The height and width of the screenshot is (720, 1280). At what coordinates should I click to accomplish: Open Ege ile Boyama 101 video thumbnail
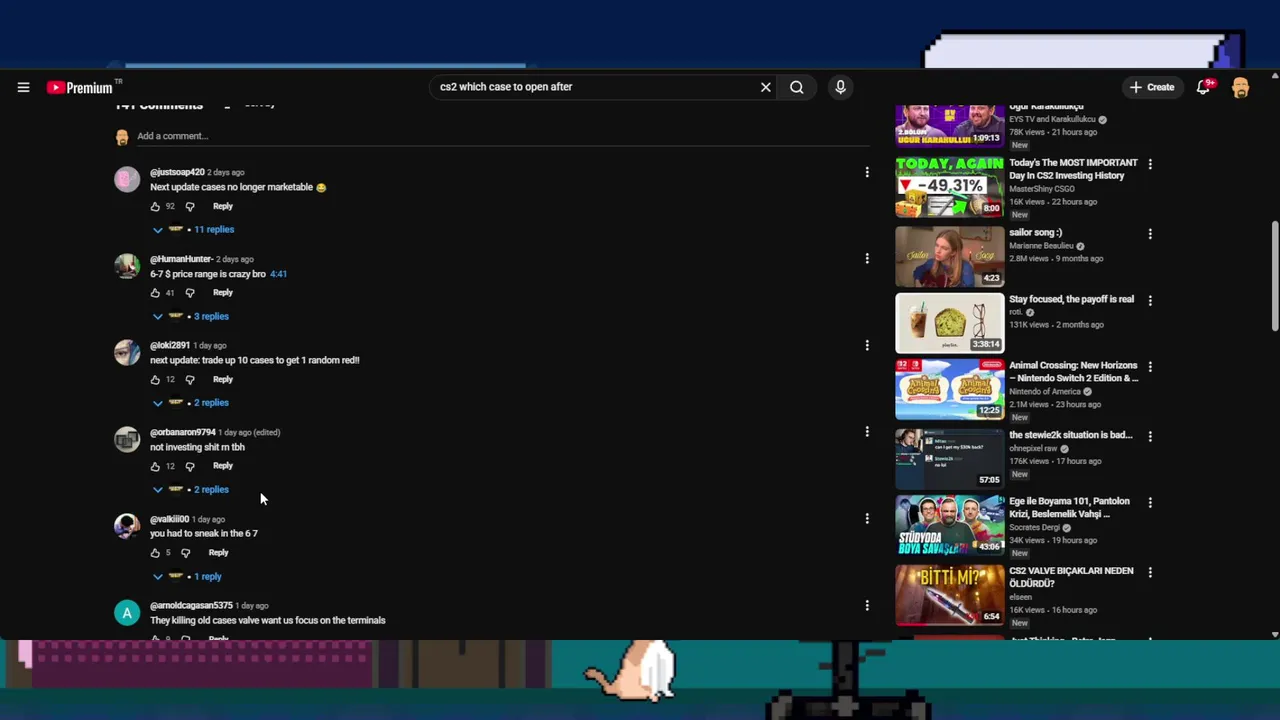949,525
